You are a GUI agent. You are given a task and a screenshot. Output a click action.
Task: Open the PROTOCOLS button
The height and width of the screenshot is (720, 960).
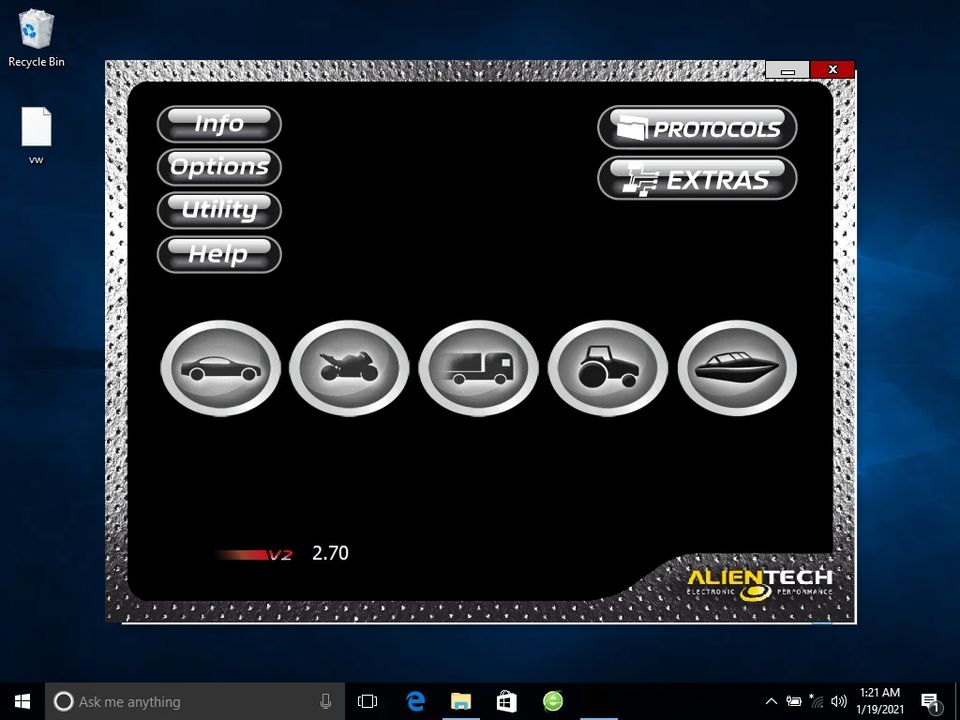click(697, 128)
